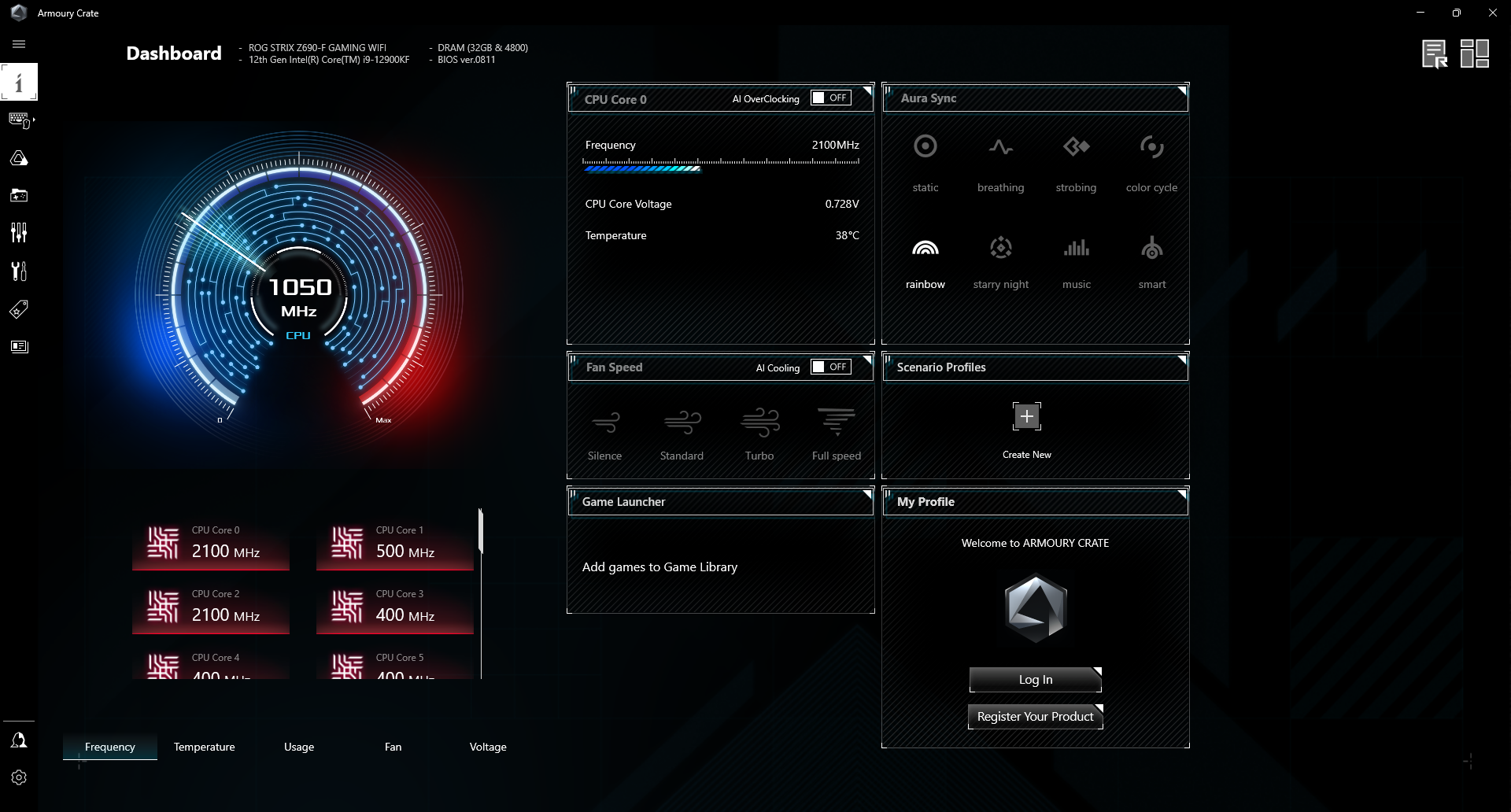
Task: Open the Voltage tab
Action: [x=488, y=747]
